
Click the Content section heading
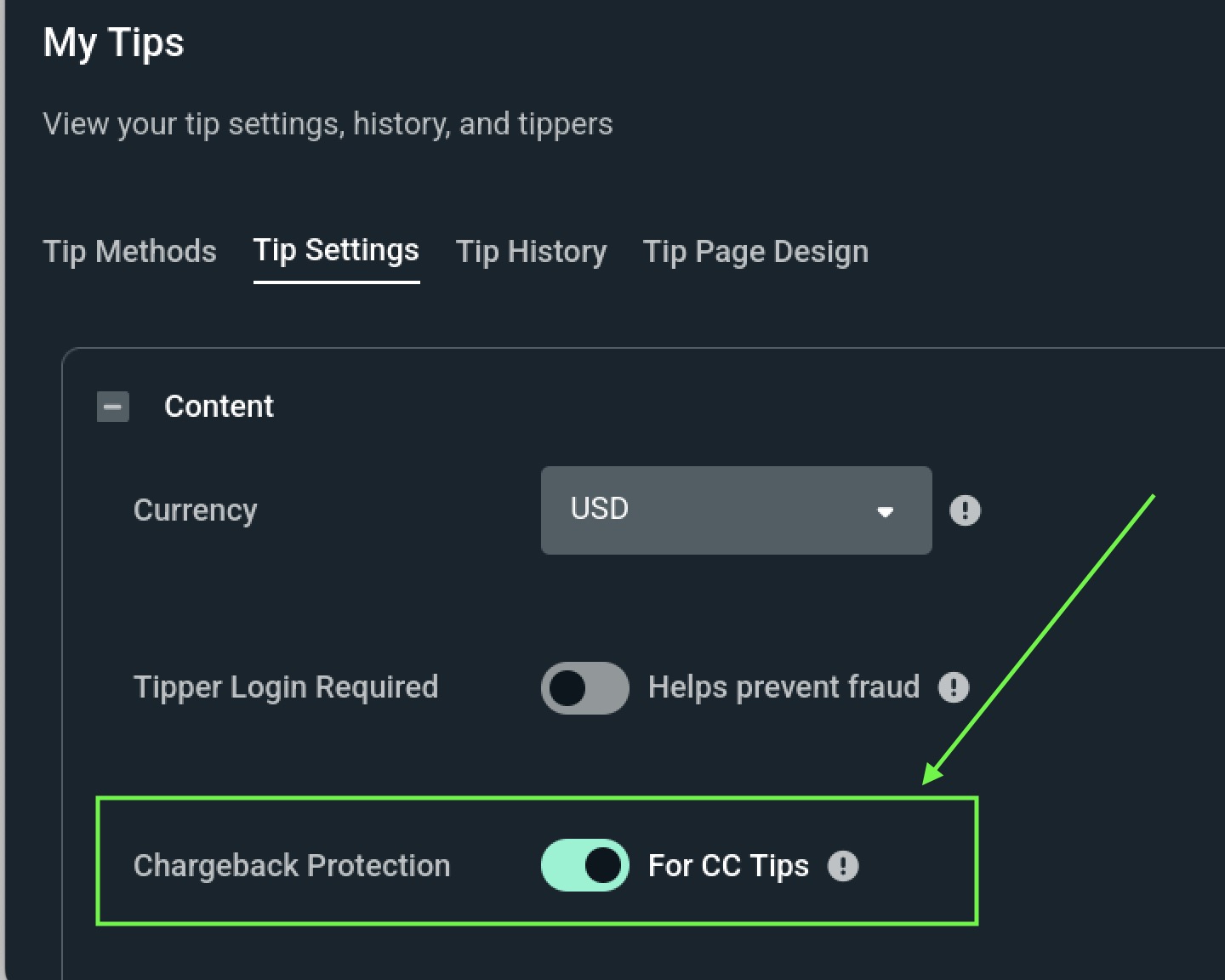(219, 407)
